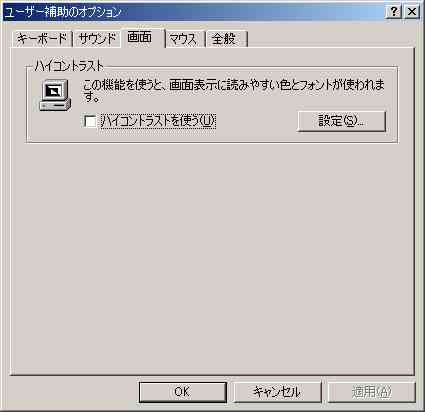
Task: Click the ハイコントラスト group box heading
Action: tap(69, 66)
